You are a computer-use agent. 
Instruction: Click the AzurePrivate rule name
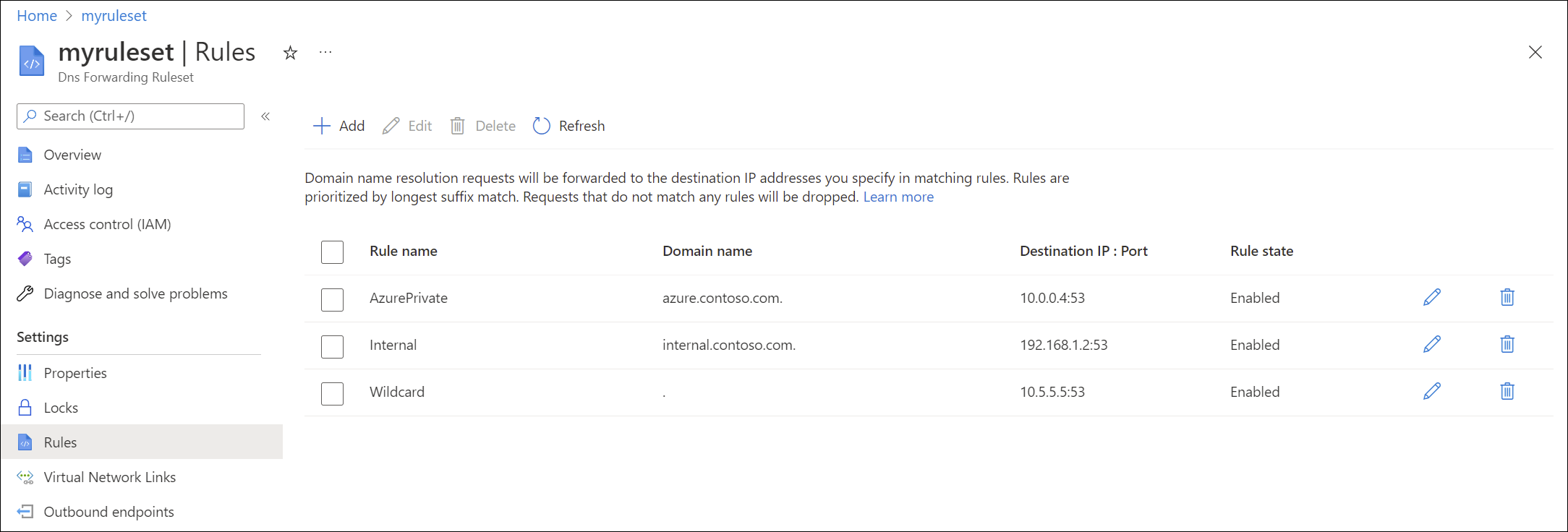(x=409, y=298)
